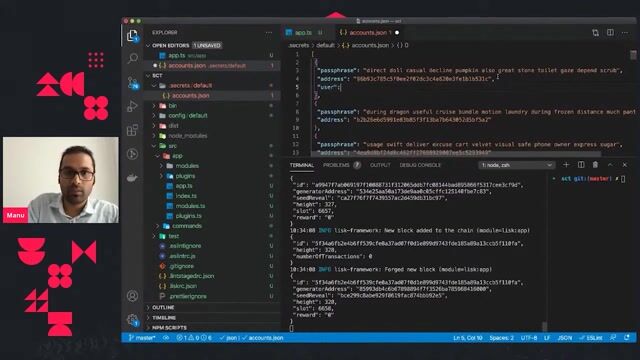Switch to the DEBUG CONSOLE panel tab
The width and height of the screenshot is (640, 360).
click(x=420, y=165)
